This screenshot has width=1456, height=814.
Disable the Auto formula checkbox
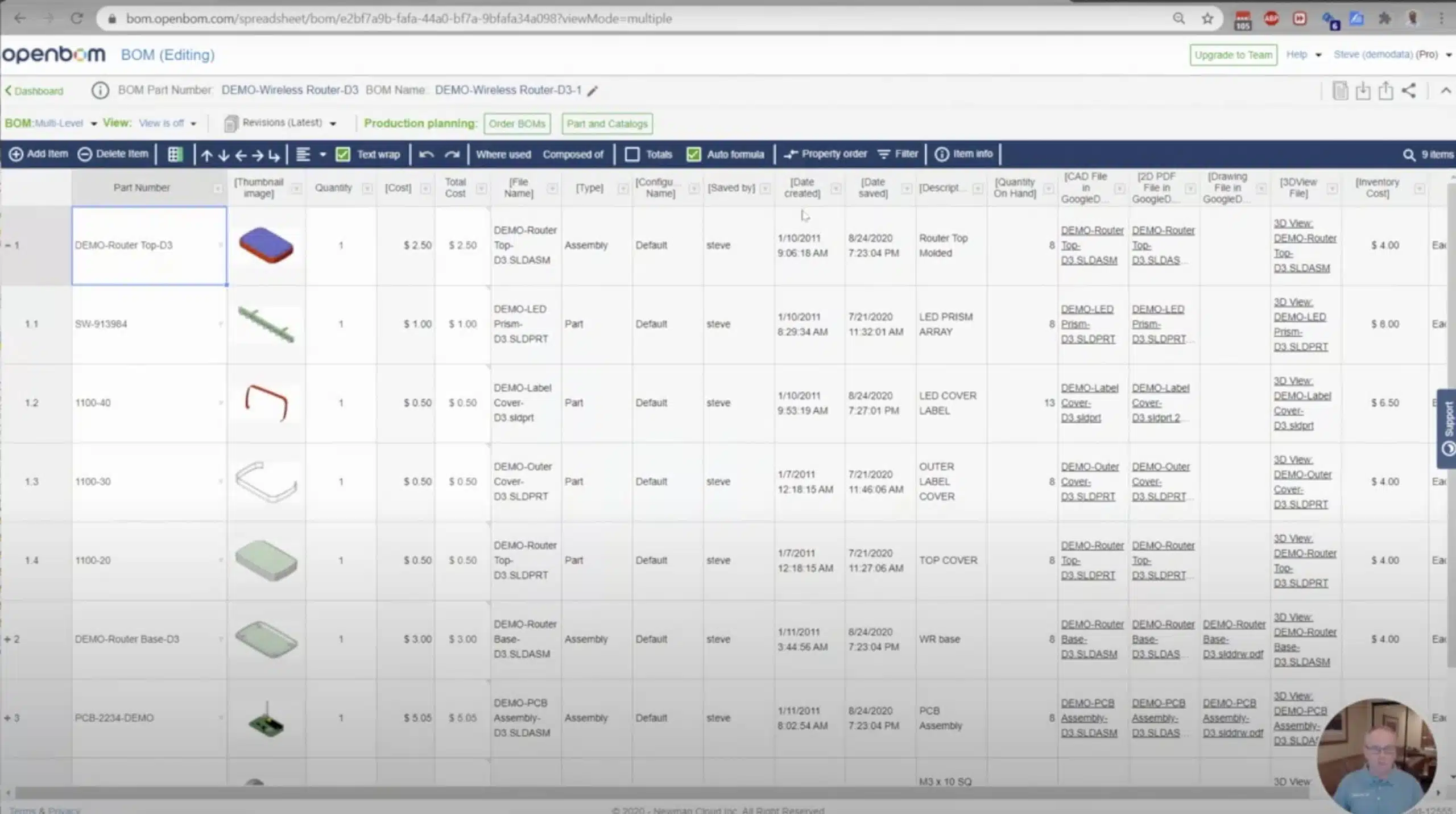click(x=693, y=154)
